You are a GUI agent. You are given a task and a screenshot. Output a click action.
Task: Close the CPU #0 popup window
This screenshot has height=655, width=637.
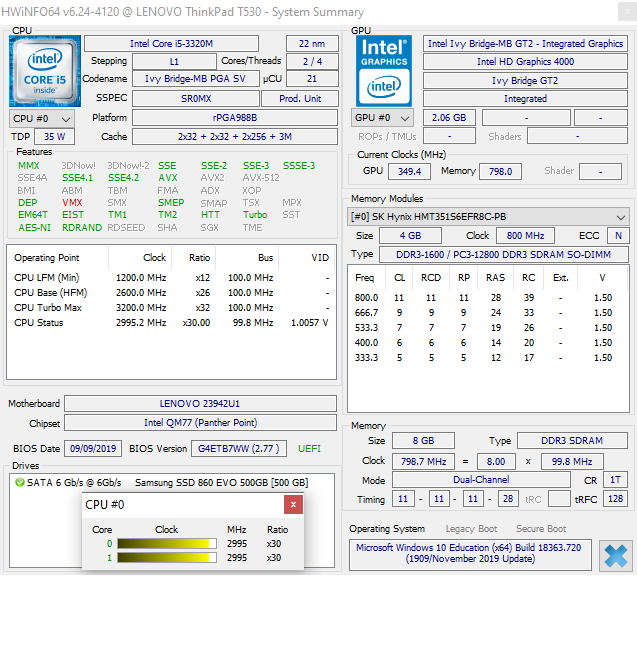pos(293,505)
